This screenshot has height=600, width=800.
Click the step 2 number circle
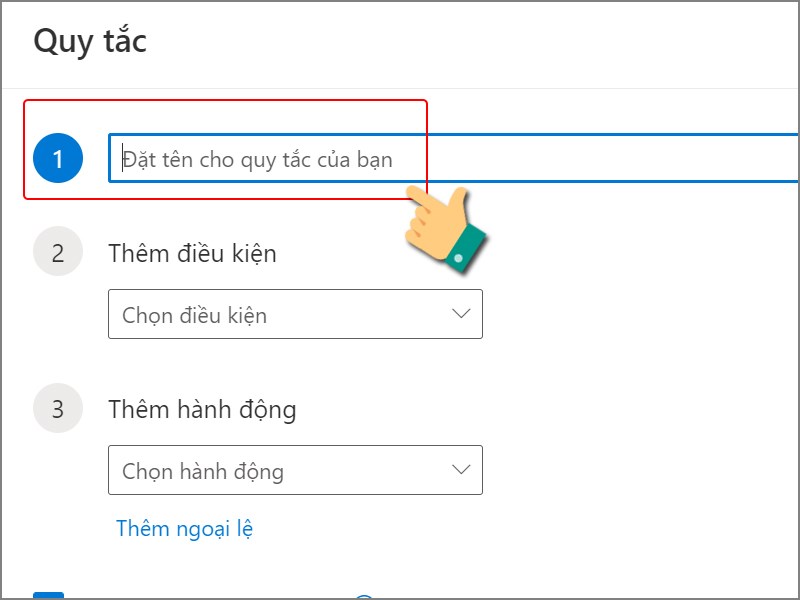click(x=57, y=253)
